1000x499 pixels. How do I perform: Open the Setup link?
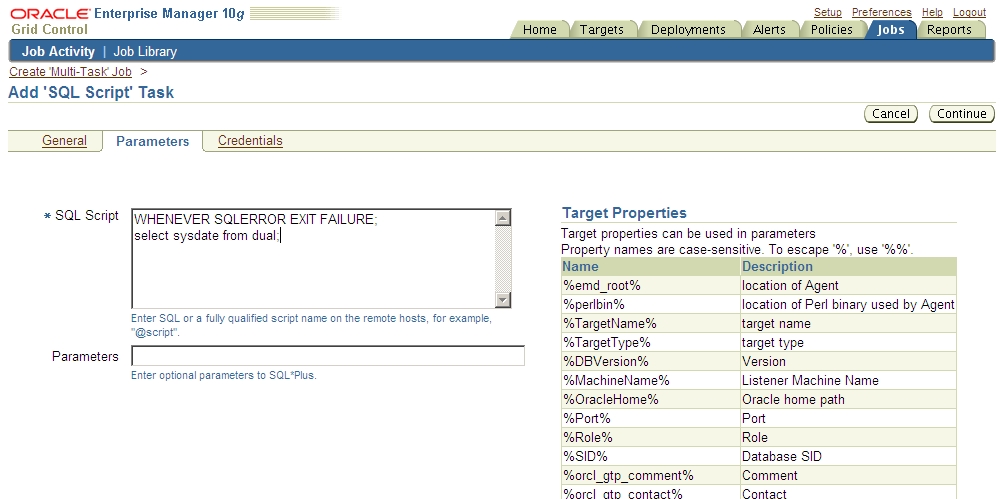[x=828, y=12]
